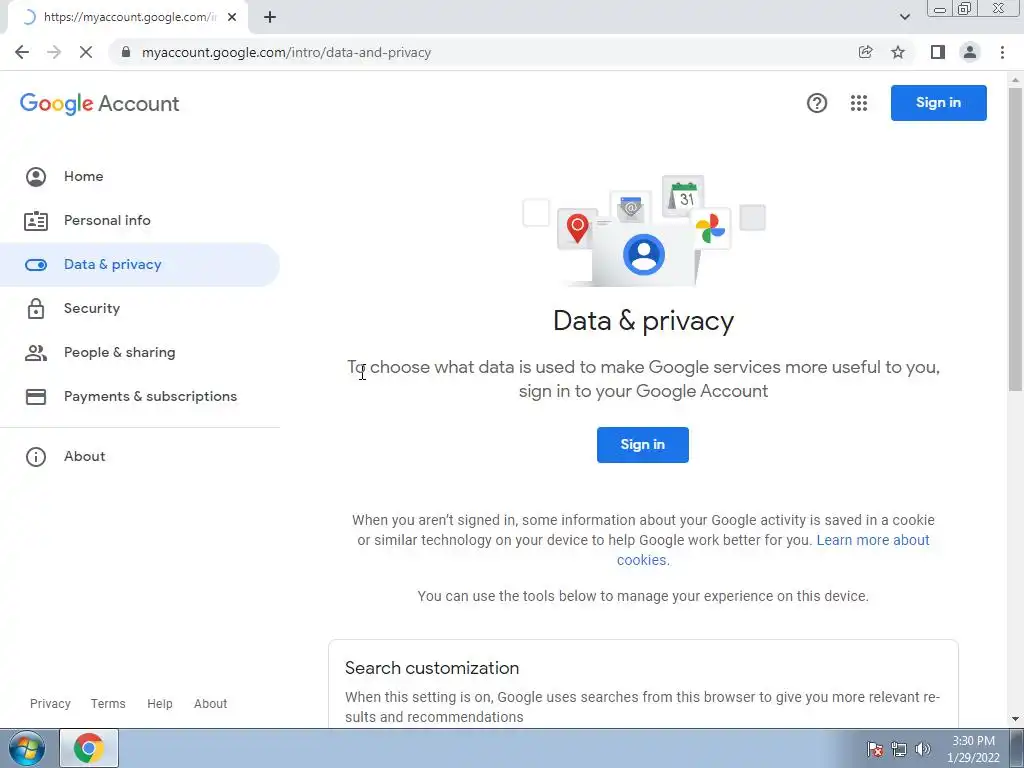Click the Data & privacy illustration
Viewport: 1024px width, 768px height.
[644, 230]
